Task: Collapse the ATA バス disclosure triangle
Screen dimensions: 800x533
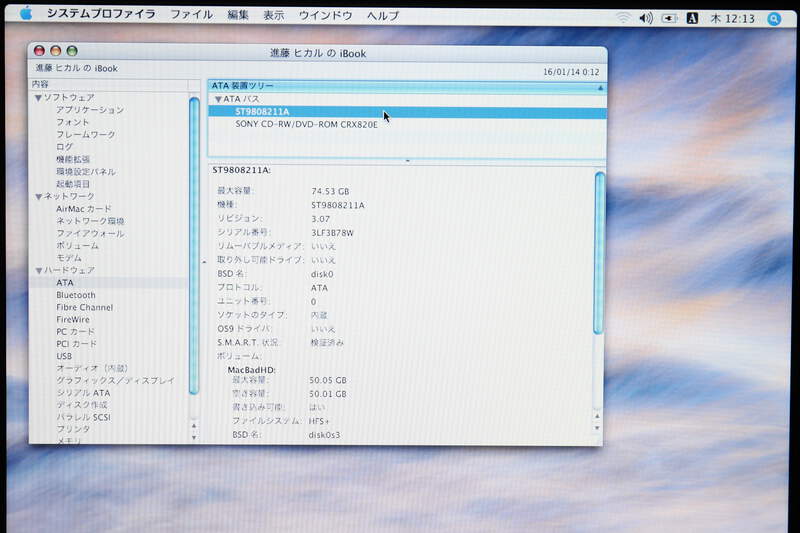Action: [x=218, y=99]
